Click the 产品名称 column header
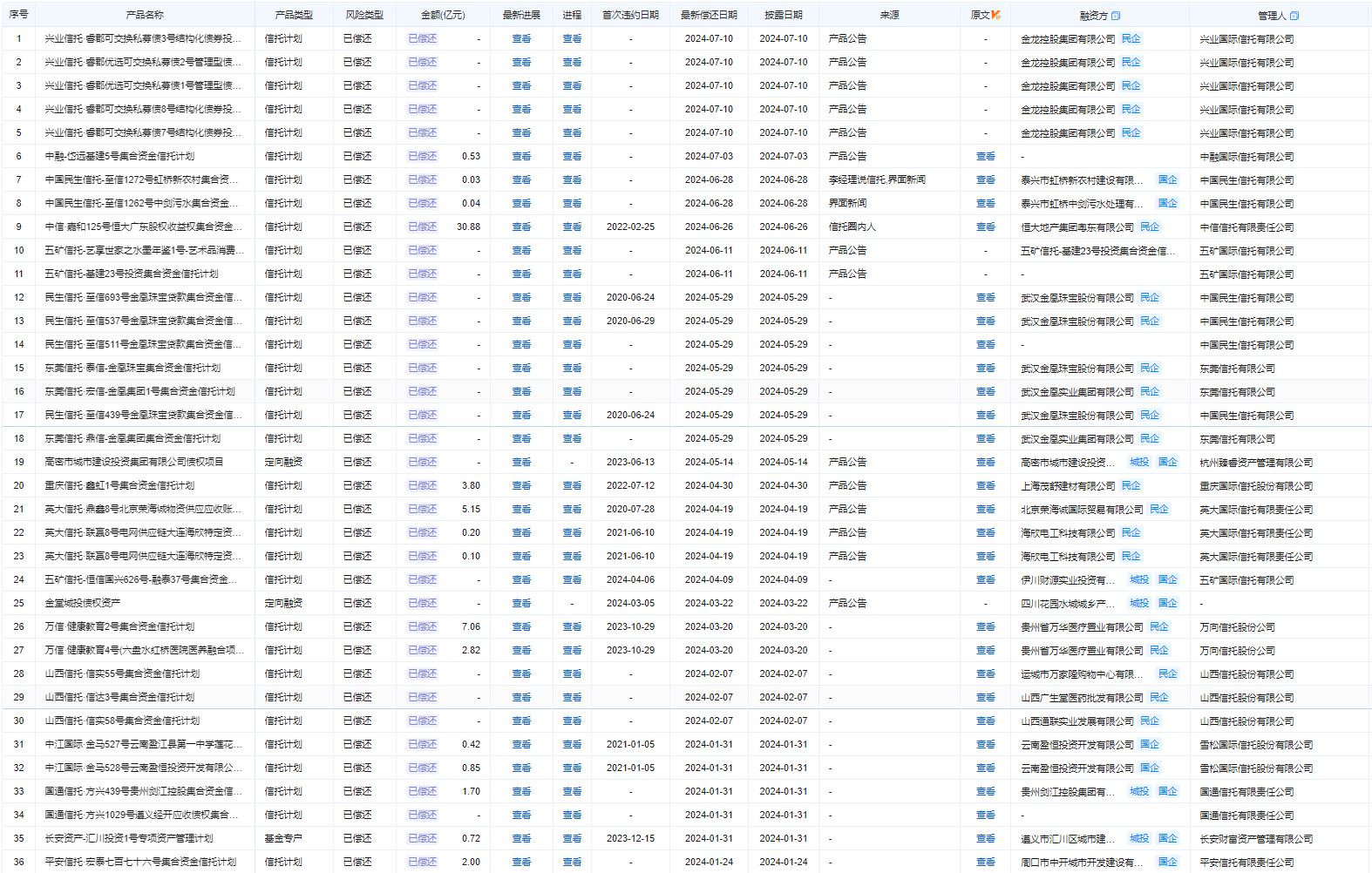Image resolution: width=1372 pixels, height=873 pixels. point(145,16)
